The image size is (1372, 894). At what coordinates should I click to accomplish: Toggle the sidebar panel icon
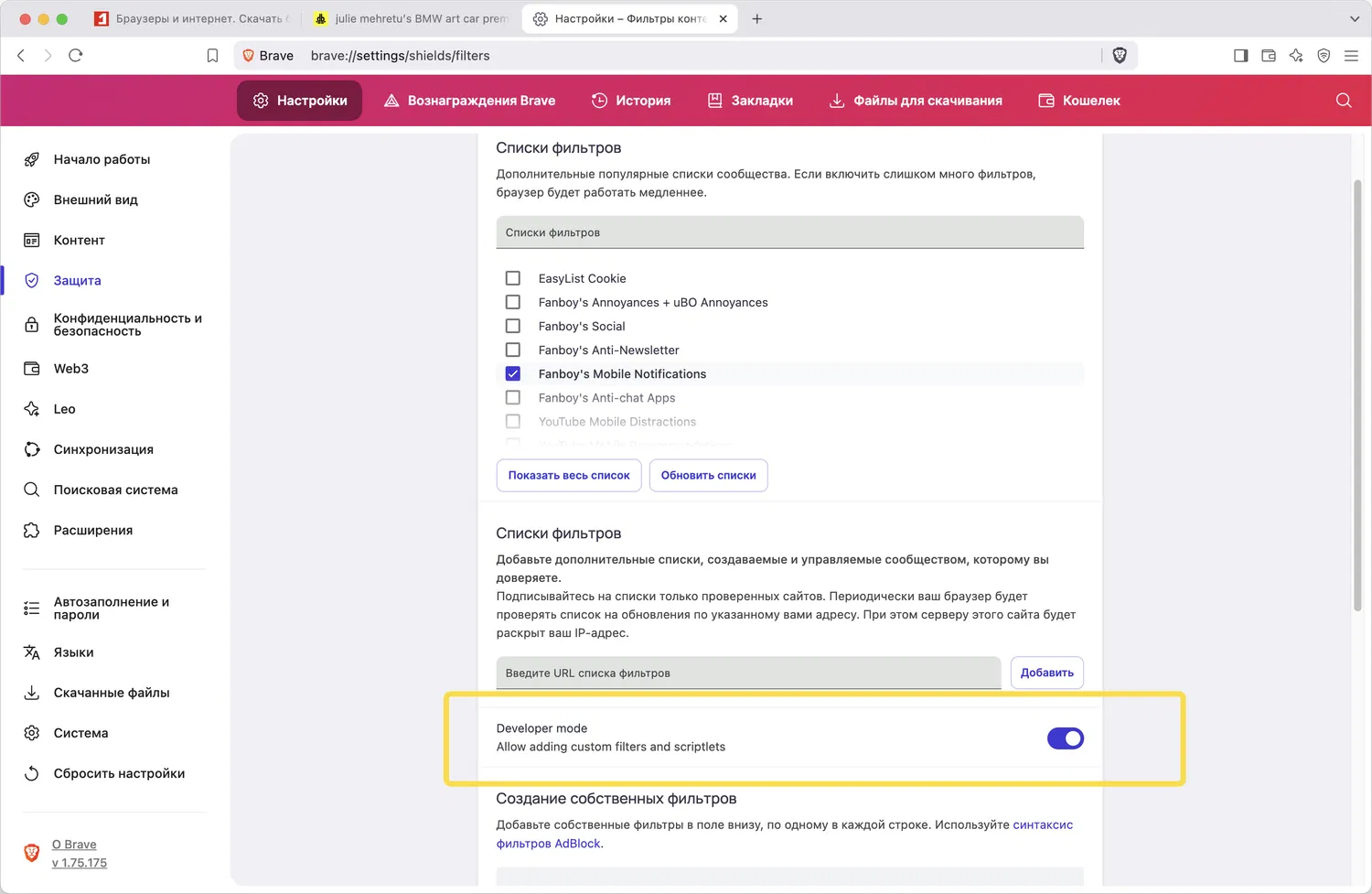pos(1241,56)
